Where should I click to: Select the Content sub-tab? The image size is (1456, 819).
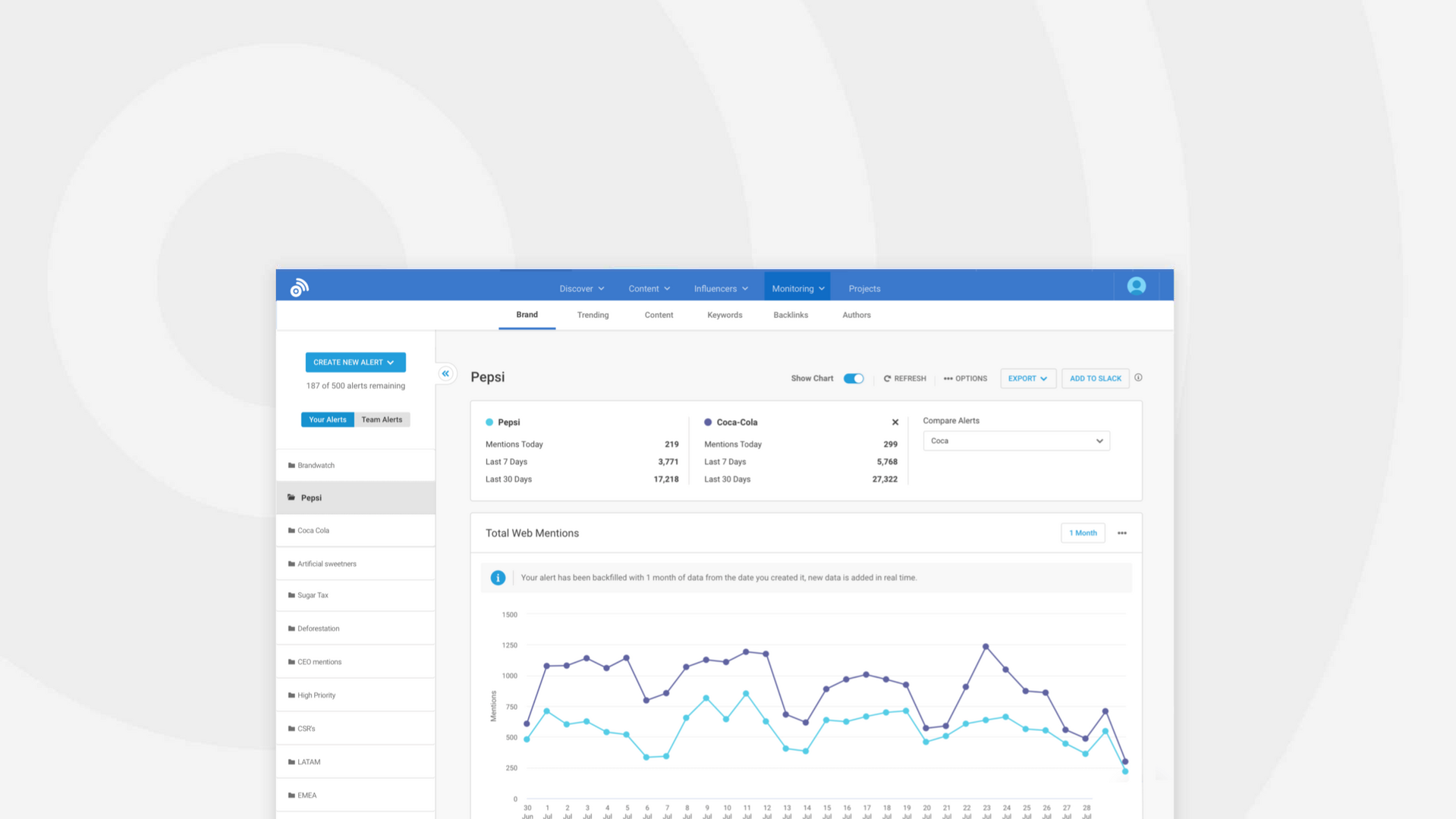[659, 315]
